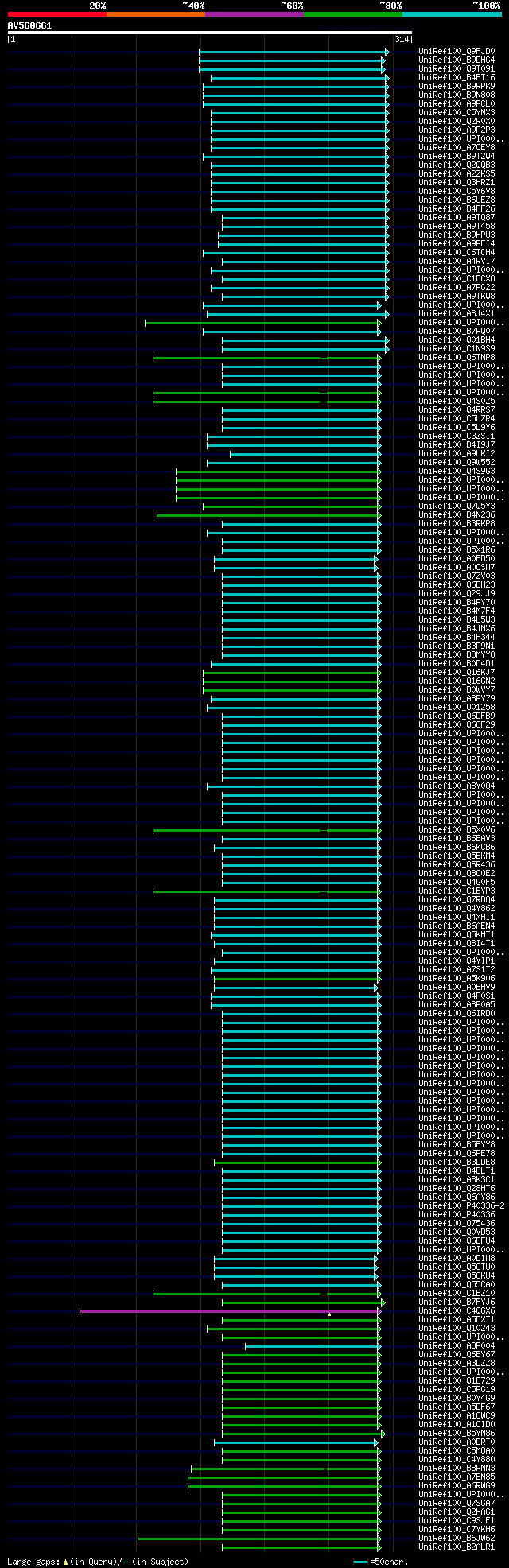The height and width of the screenshot is (1568, 509).
Task: Click UniRef100_A0ED50 label
Action: (x=457, y=558)
